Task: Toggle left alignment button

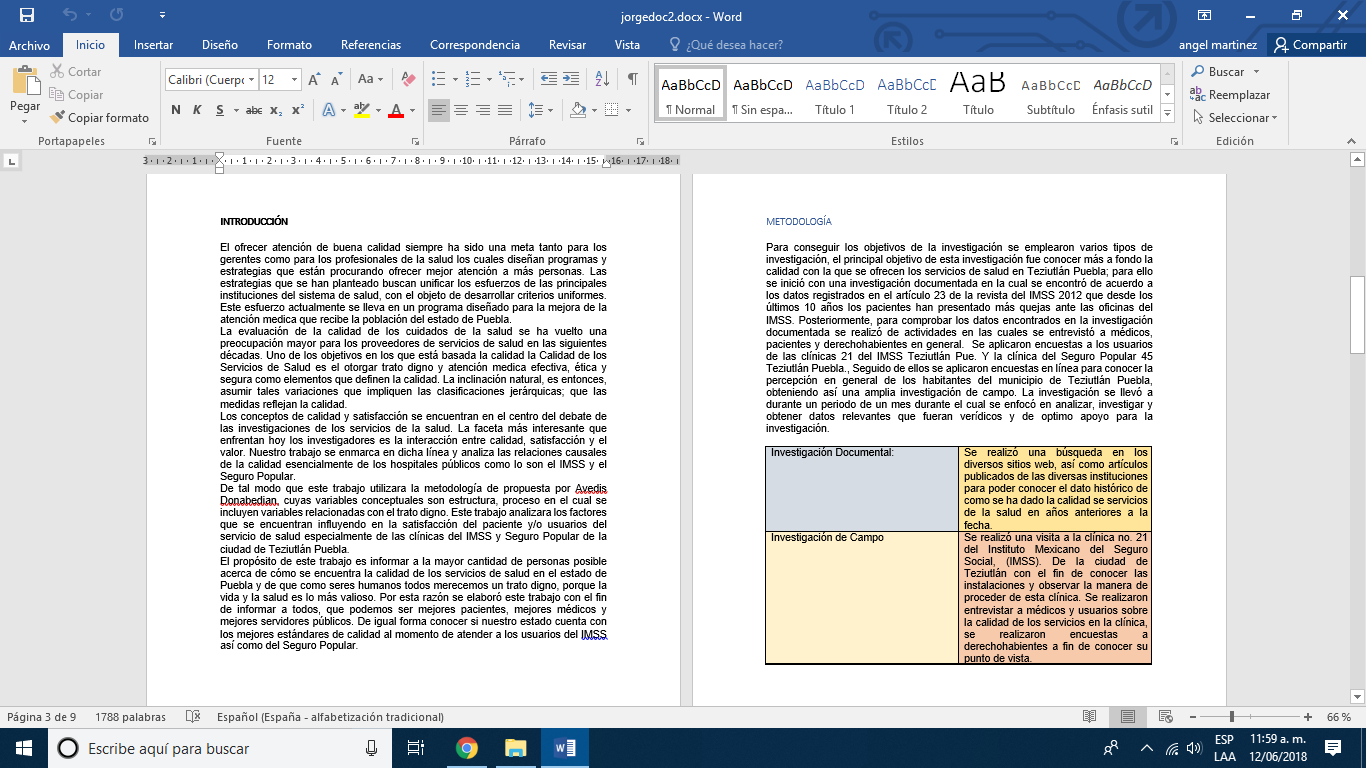Action: pyautogui.click(x=439, y=110)
